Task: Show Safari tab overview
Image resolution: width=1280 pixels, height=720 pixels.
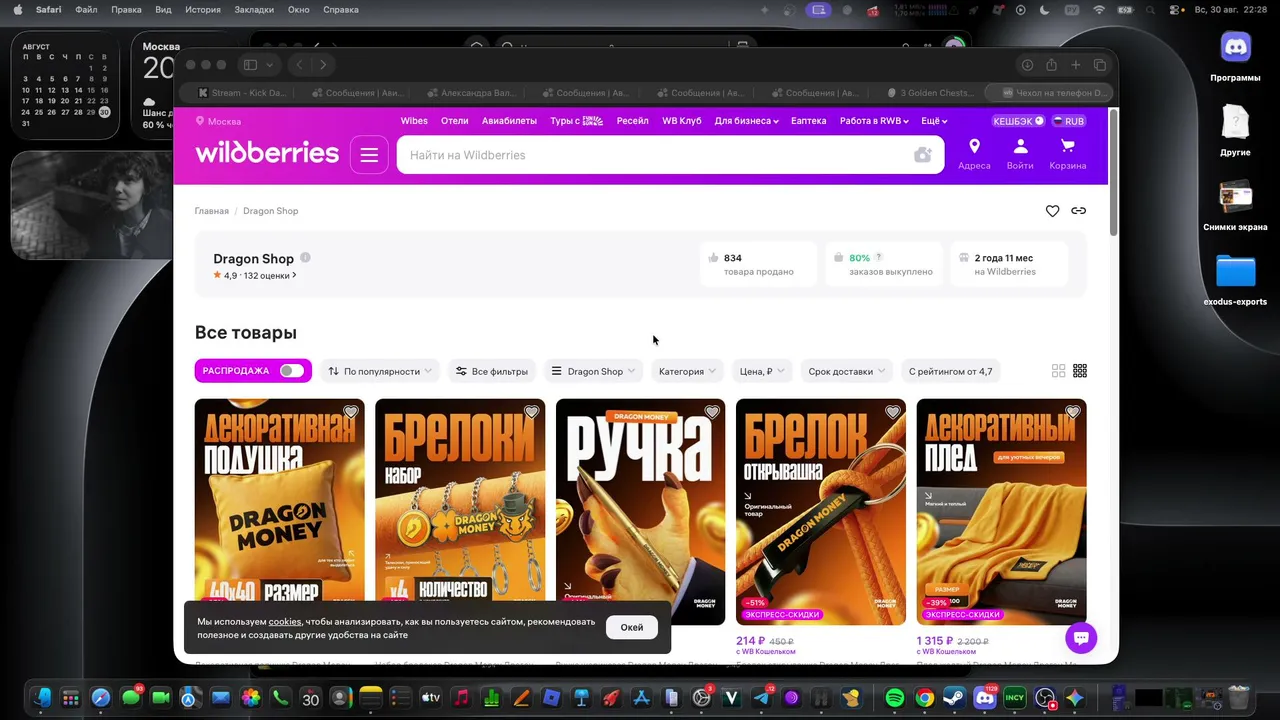Action: 1100,65
